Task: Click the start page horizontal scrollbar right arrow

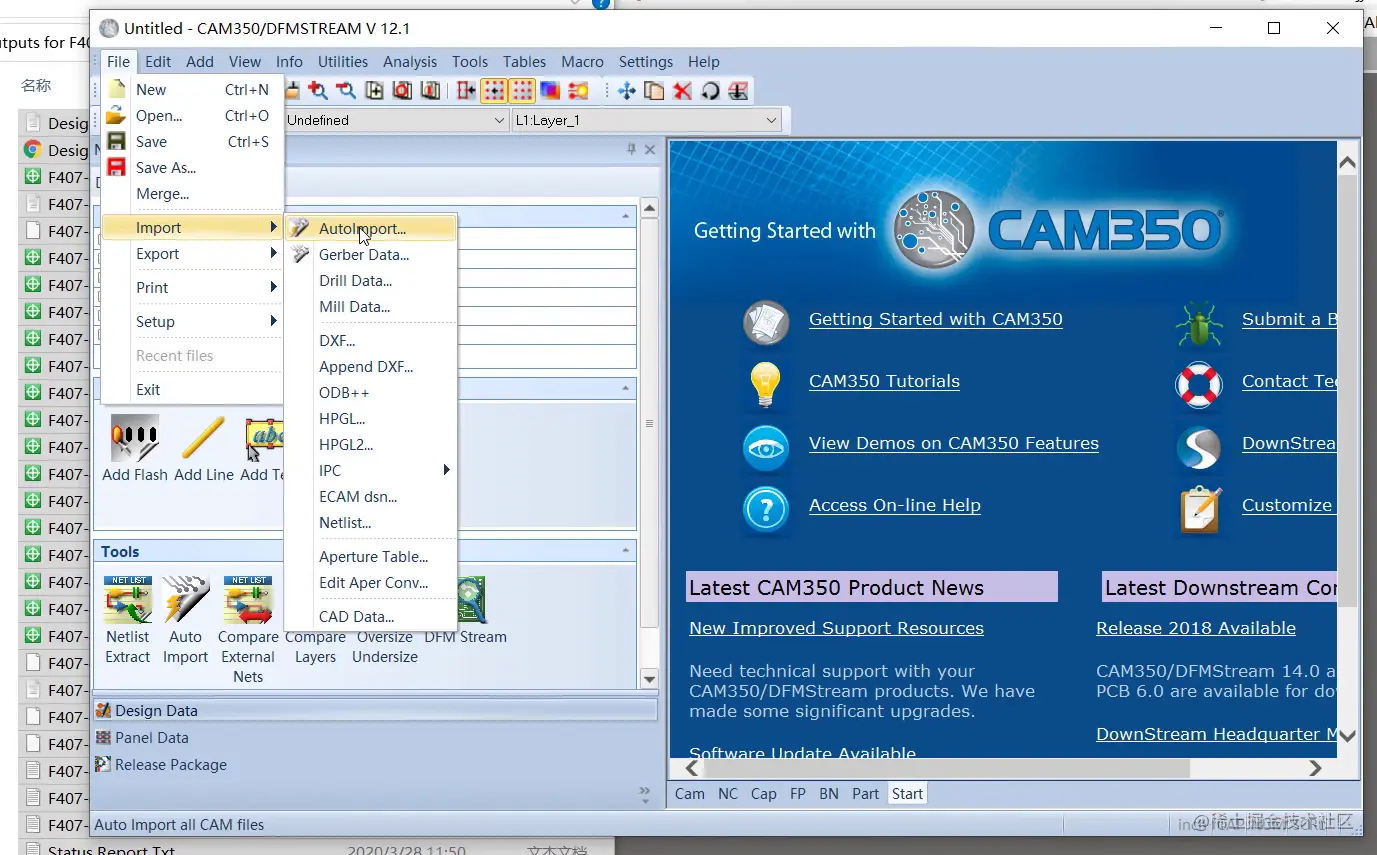Action: [x=1315, y=768]
